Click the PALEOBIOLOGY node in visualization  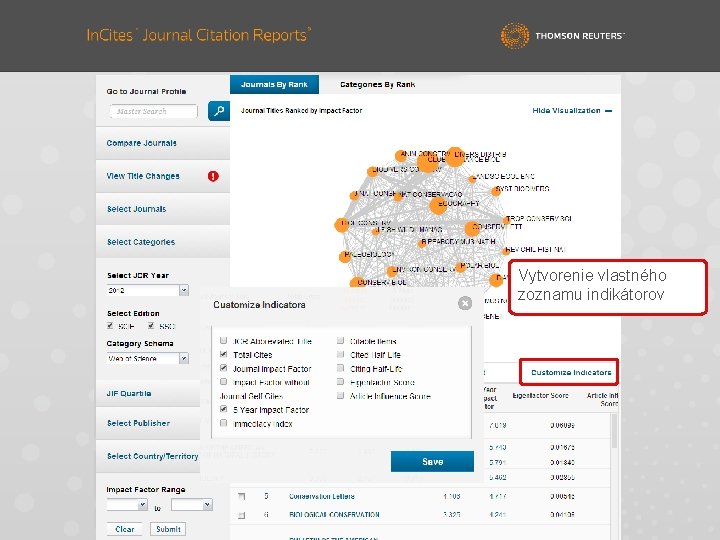click(x=344, y=257)
